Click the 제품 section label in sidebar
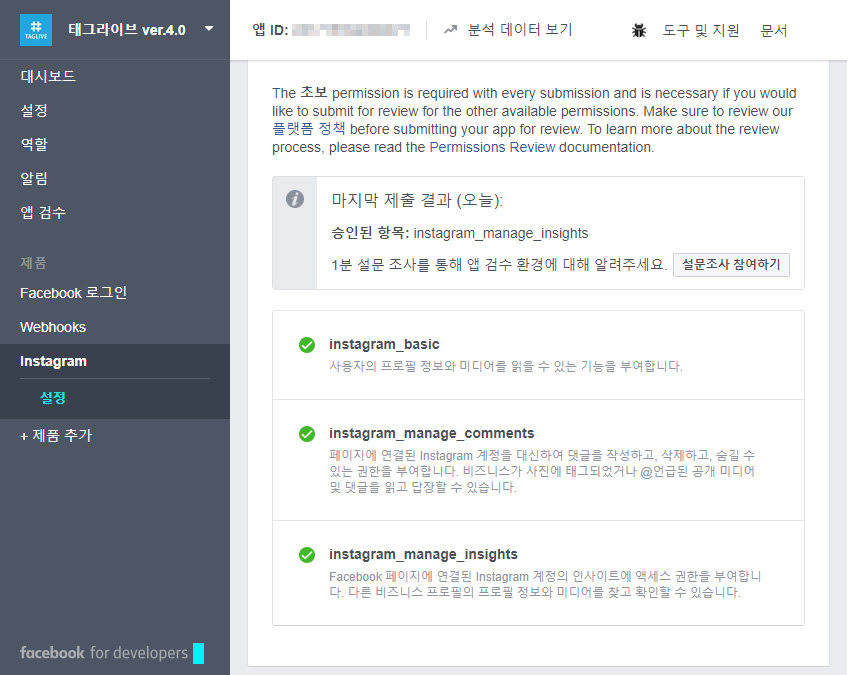This screenshot has height=675, width=848. coord(34,263)
